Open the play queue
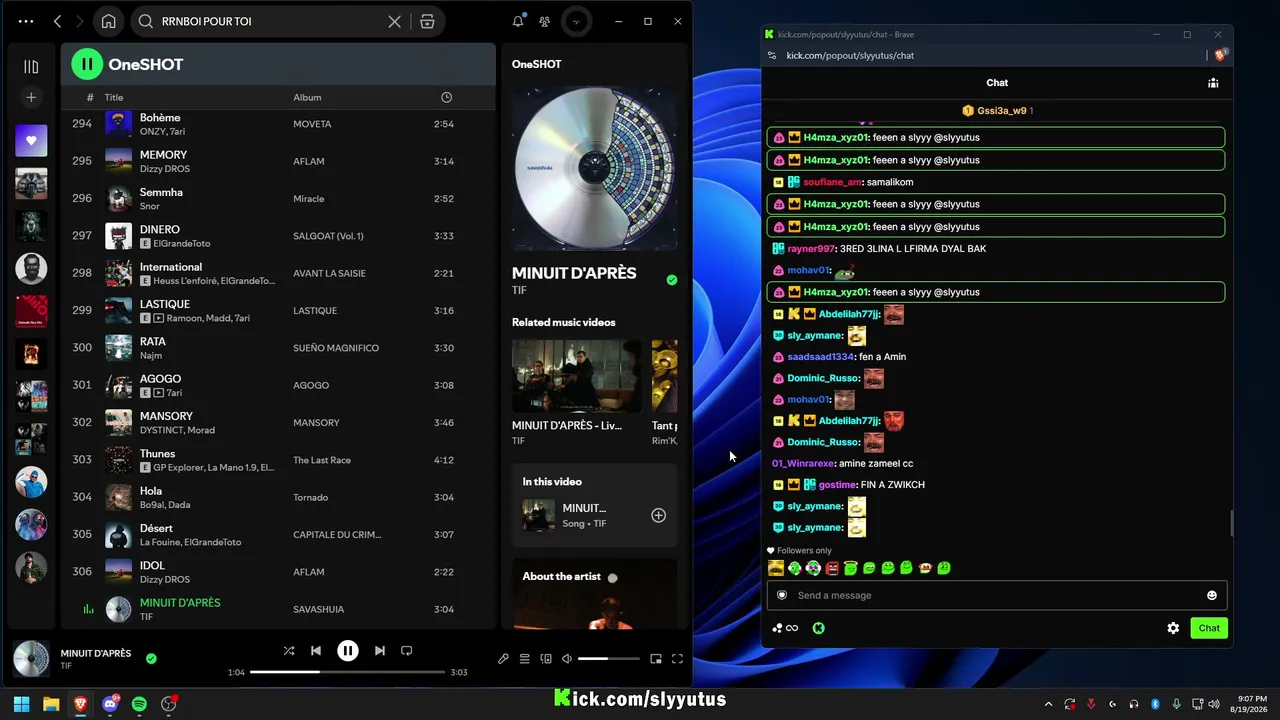The height and width of the screenshot is (720, 1280). (x=524, y=659)
